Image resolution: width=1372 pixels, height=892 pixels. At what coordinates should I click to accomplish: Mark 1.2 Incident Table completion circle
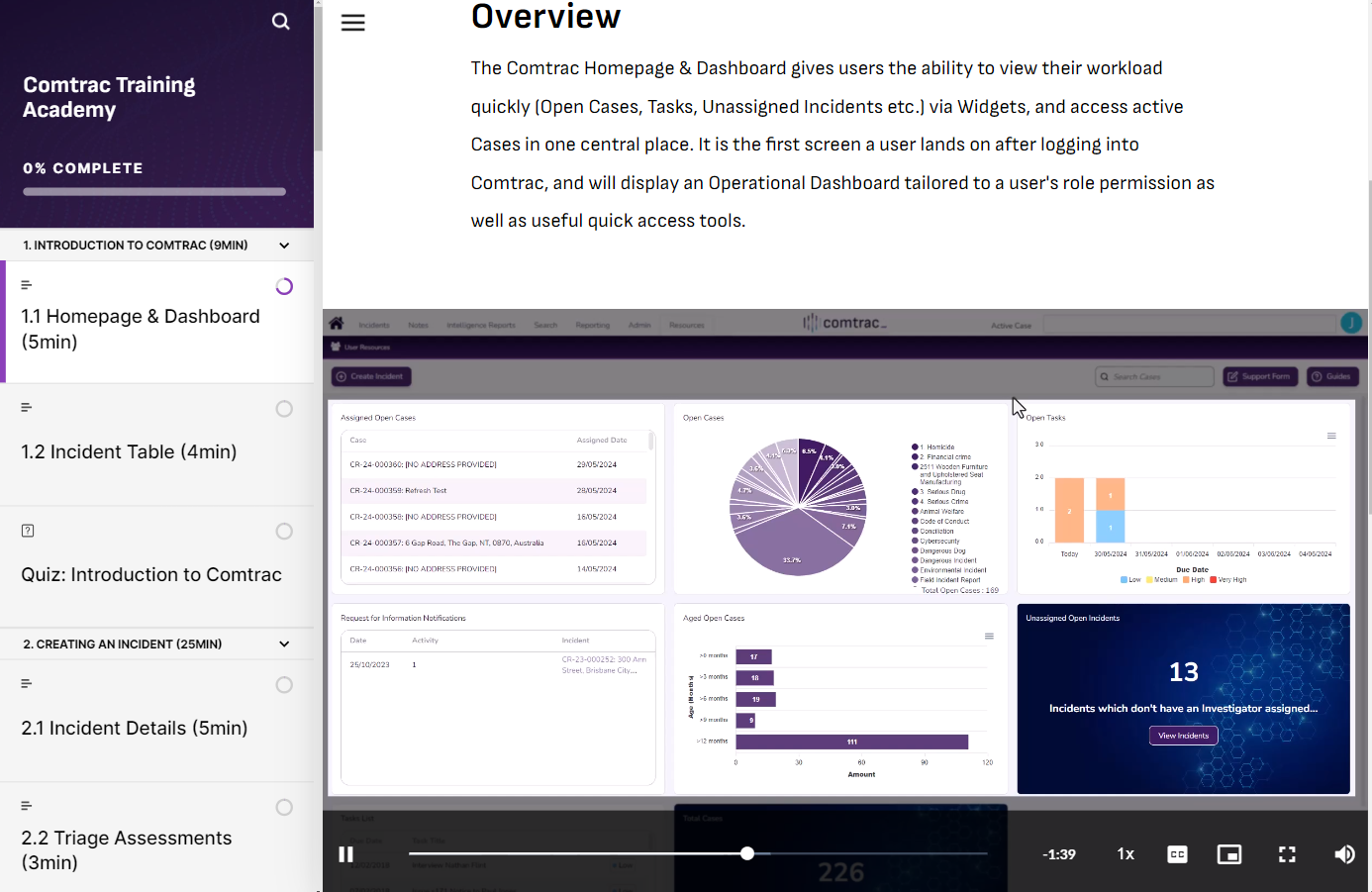click(284, 409)
